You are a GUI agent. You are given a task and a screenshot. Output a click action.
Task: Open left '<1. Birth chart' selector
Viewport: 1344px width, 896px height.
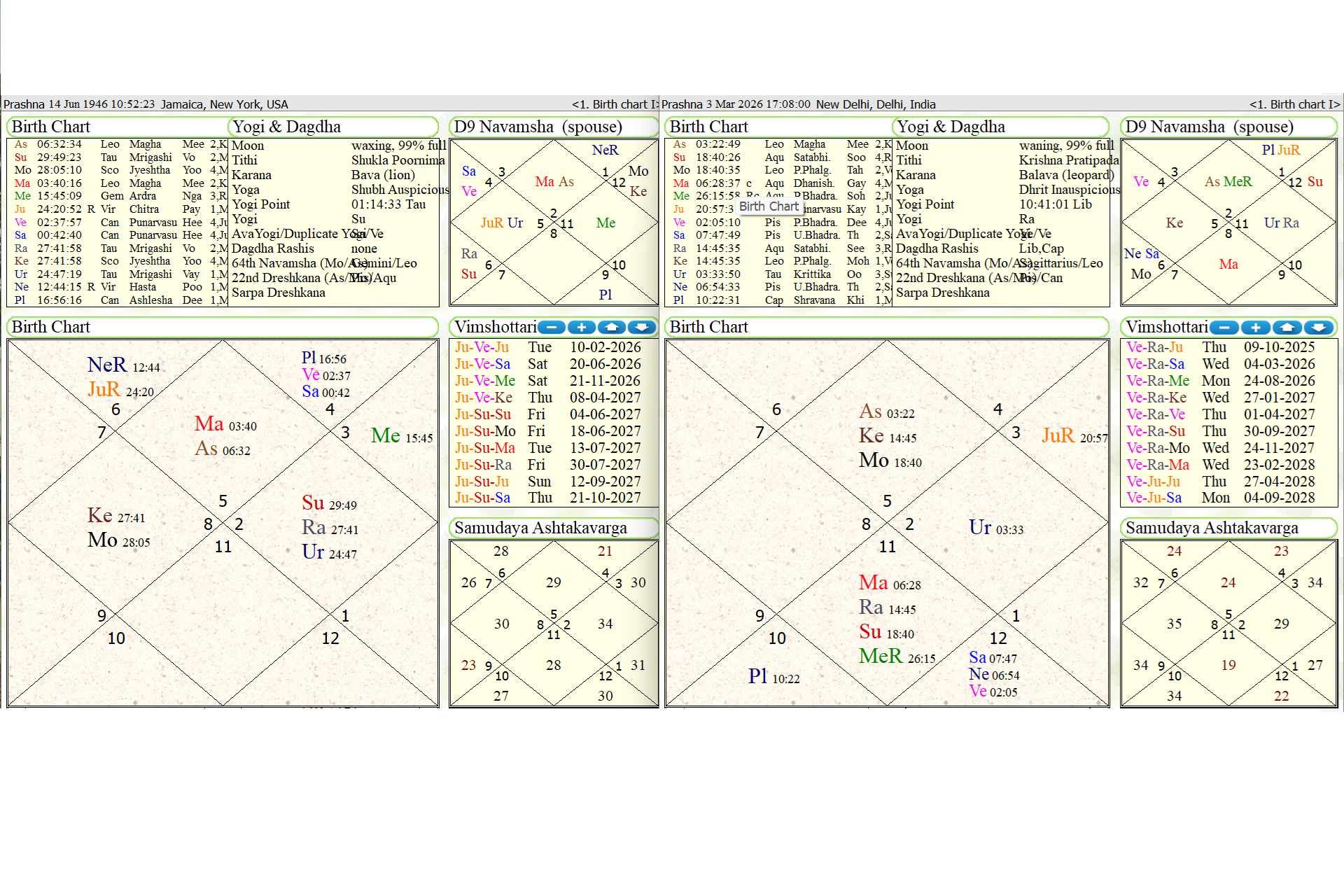tap(614, 104)
